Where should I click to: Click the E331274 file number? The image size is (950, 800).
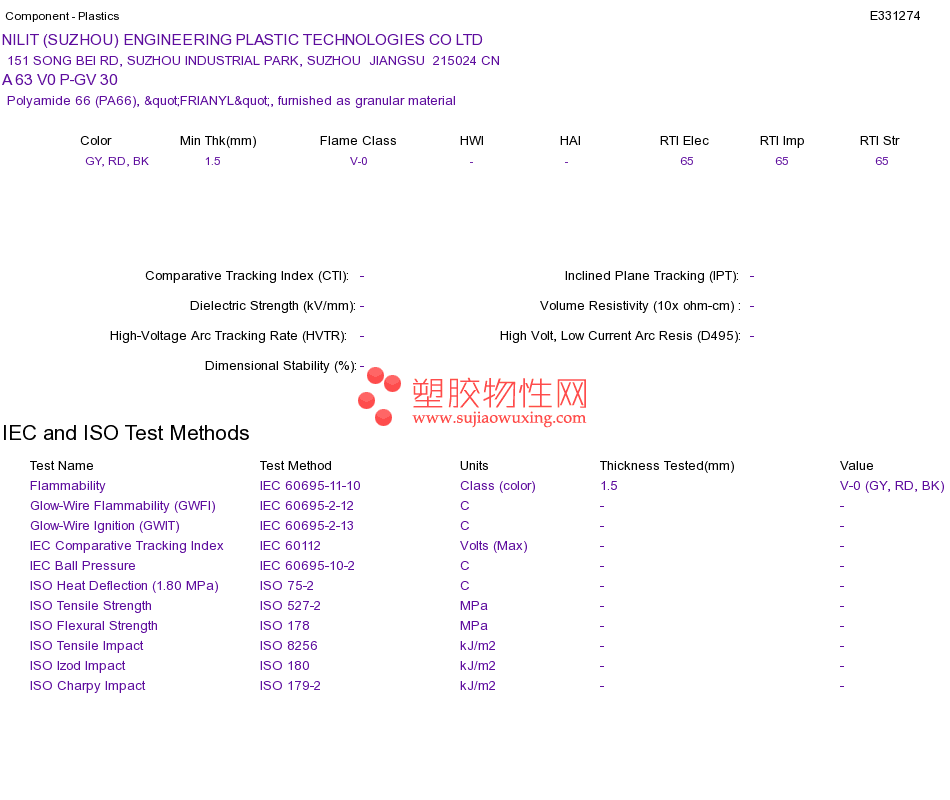pyautogui.click(x=895, y=16)
